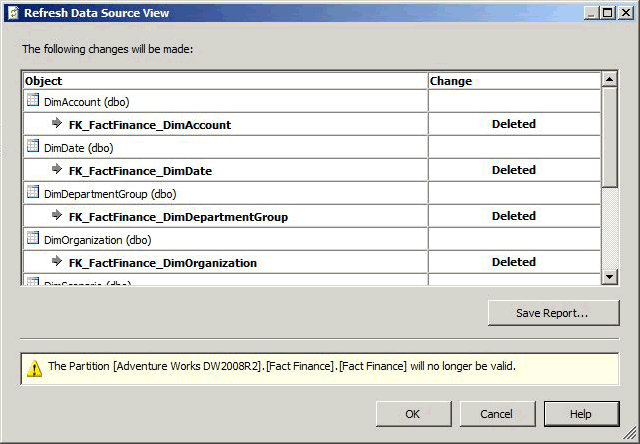Click the Change column header
Screen dimensions: 640x444
514,80
